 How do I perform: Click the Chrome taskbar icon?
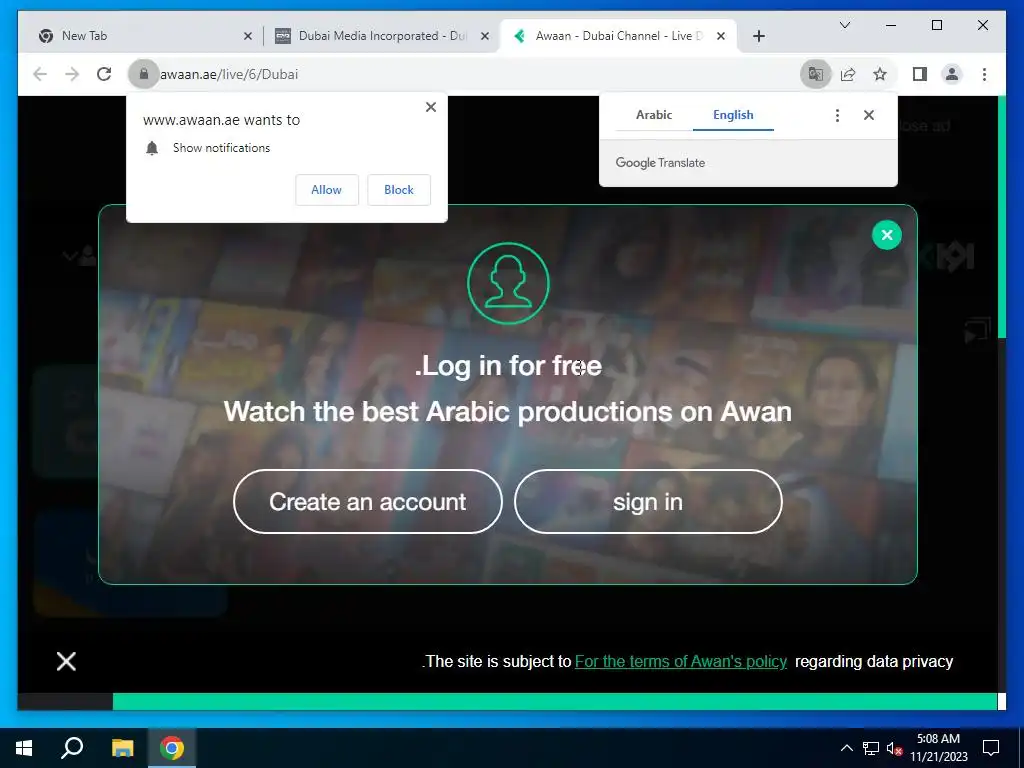(x=172, y=748)
